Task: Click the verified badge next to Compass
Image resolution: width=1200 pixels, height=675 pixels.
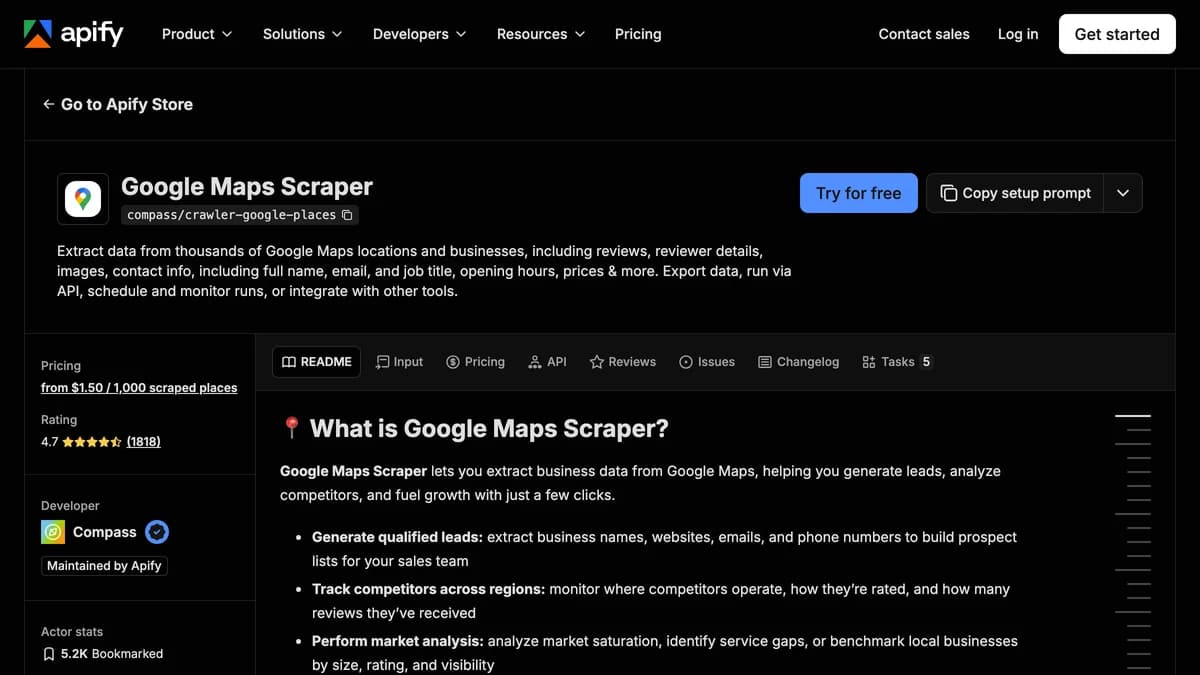Action: pos(157,532)
